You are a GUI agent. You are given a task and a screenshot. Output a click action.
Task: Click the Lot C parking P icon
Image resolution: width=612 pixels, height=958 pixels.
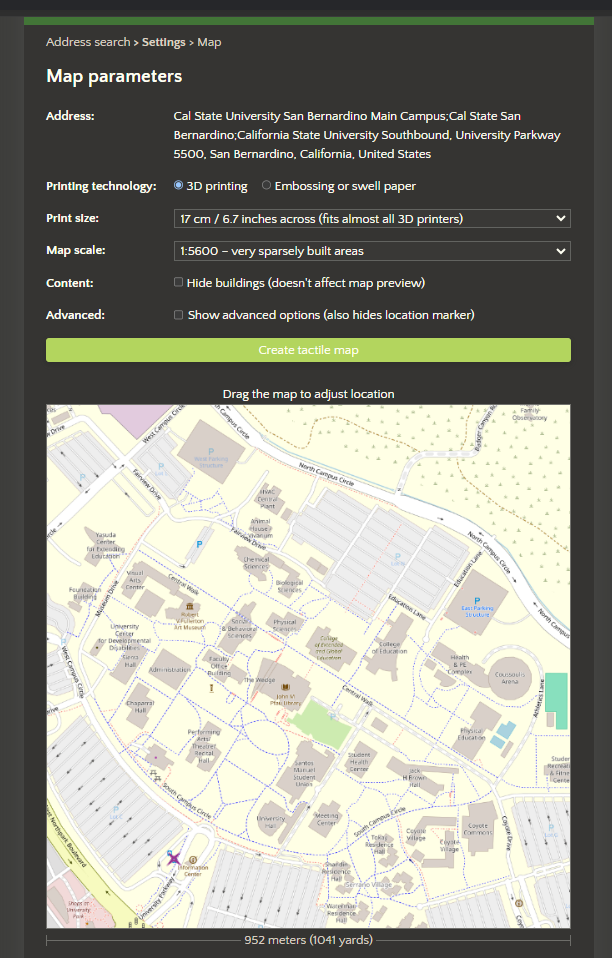tap(115, 810)
